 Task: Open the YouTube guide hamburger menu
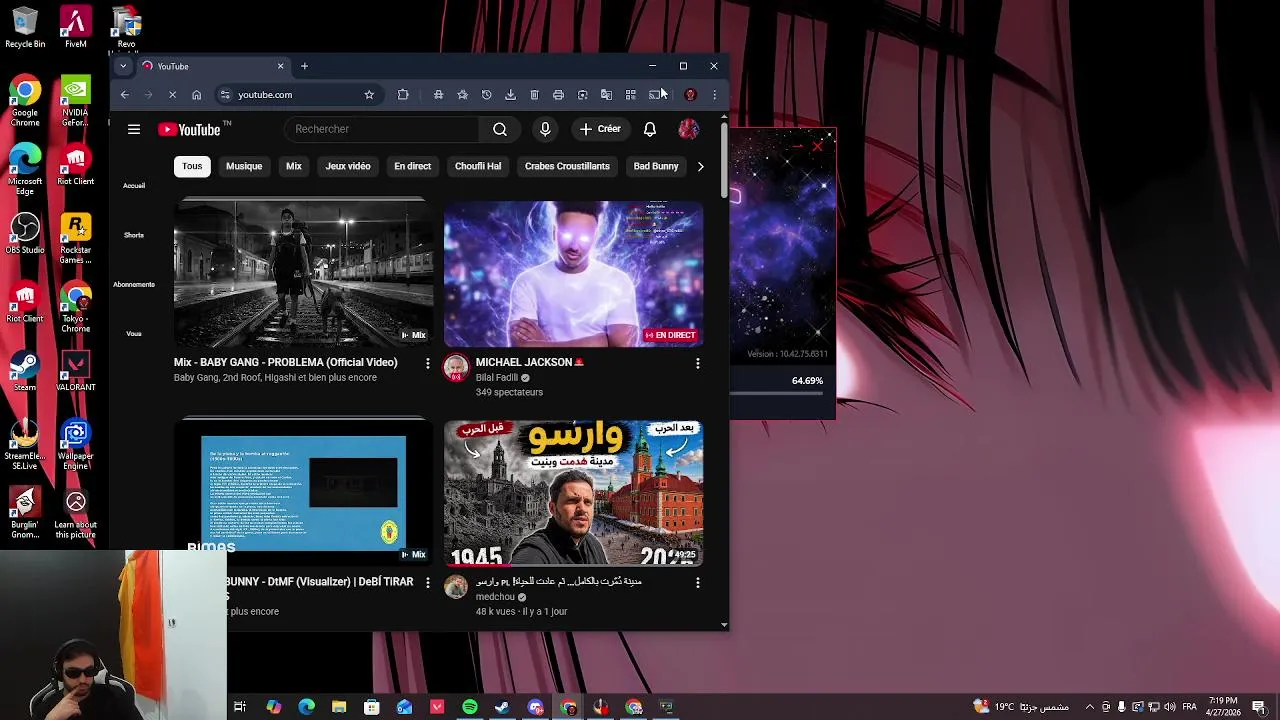(x=134, y=129)
